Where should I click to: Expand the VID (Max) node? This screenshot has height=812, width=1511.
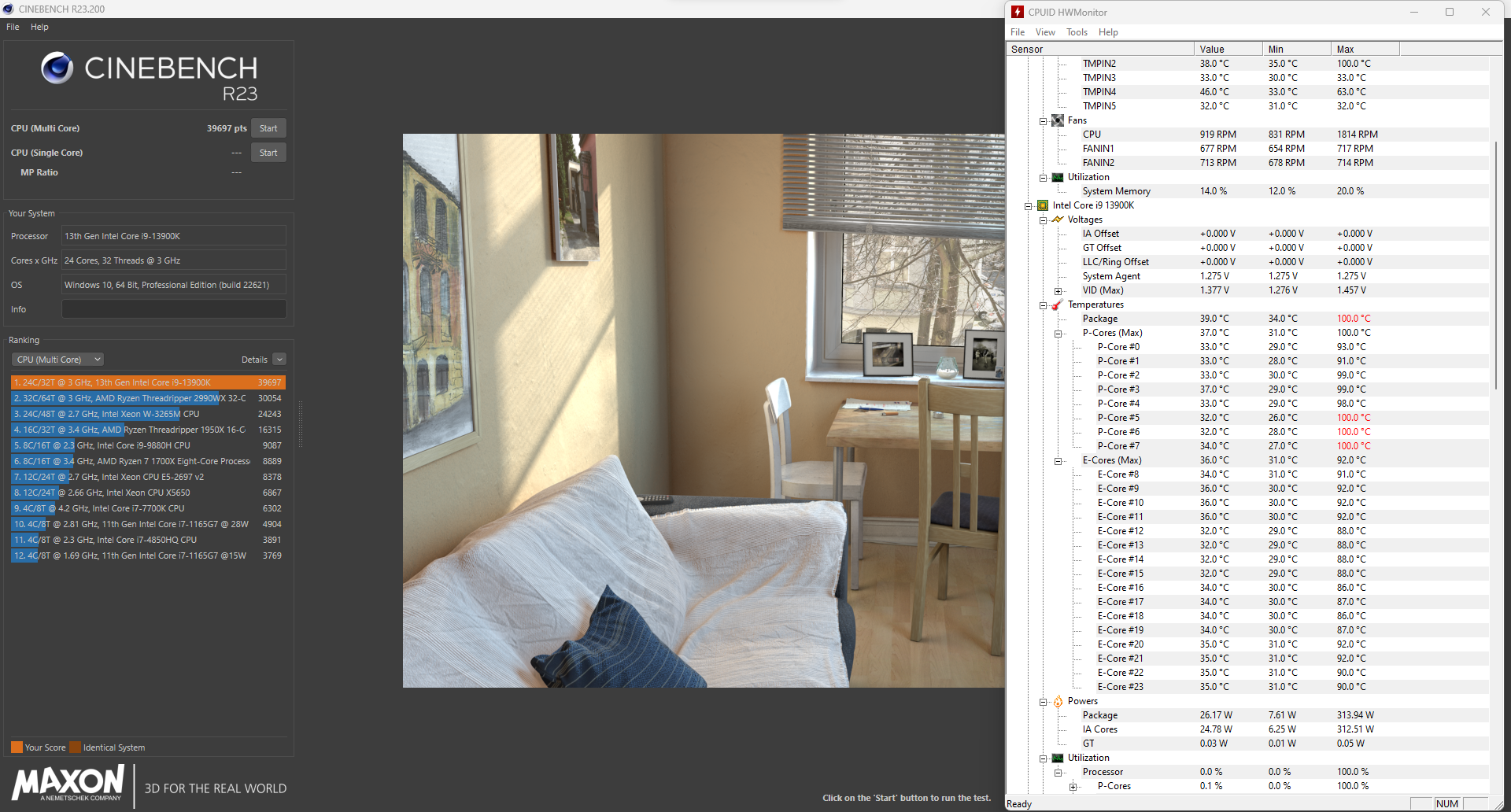[x=1058, y=291]
